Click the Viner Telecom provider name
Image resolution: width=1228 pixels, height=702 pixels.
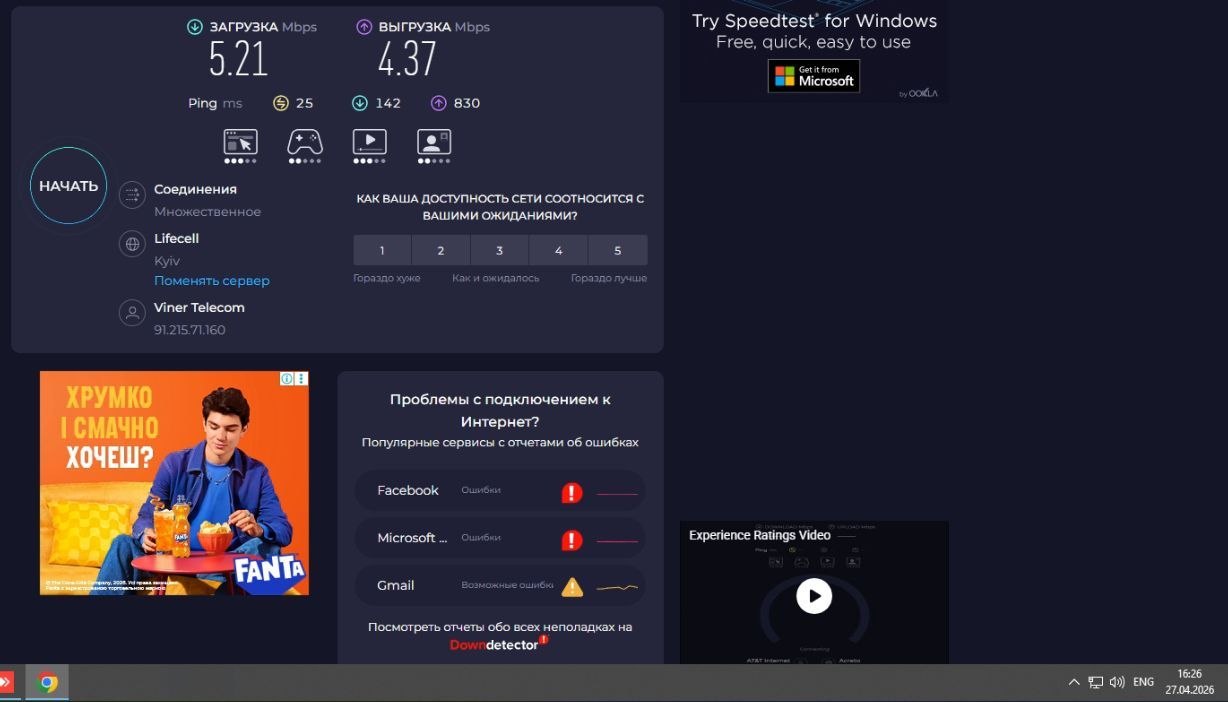pos(199,307)
